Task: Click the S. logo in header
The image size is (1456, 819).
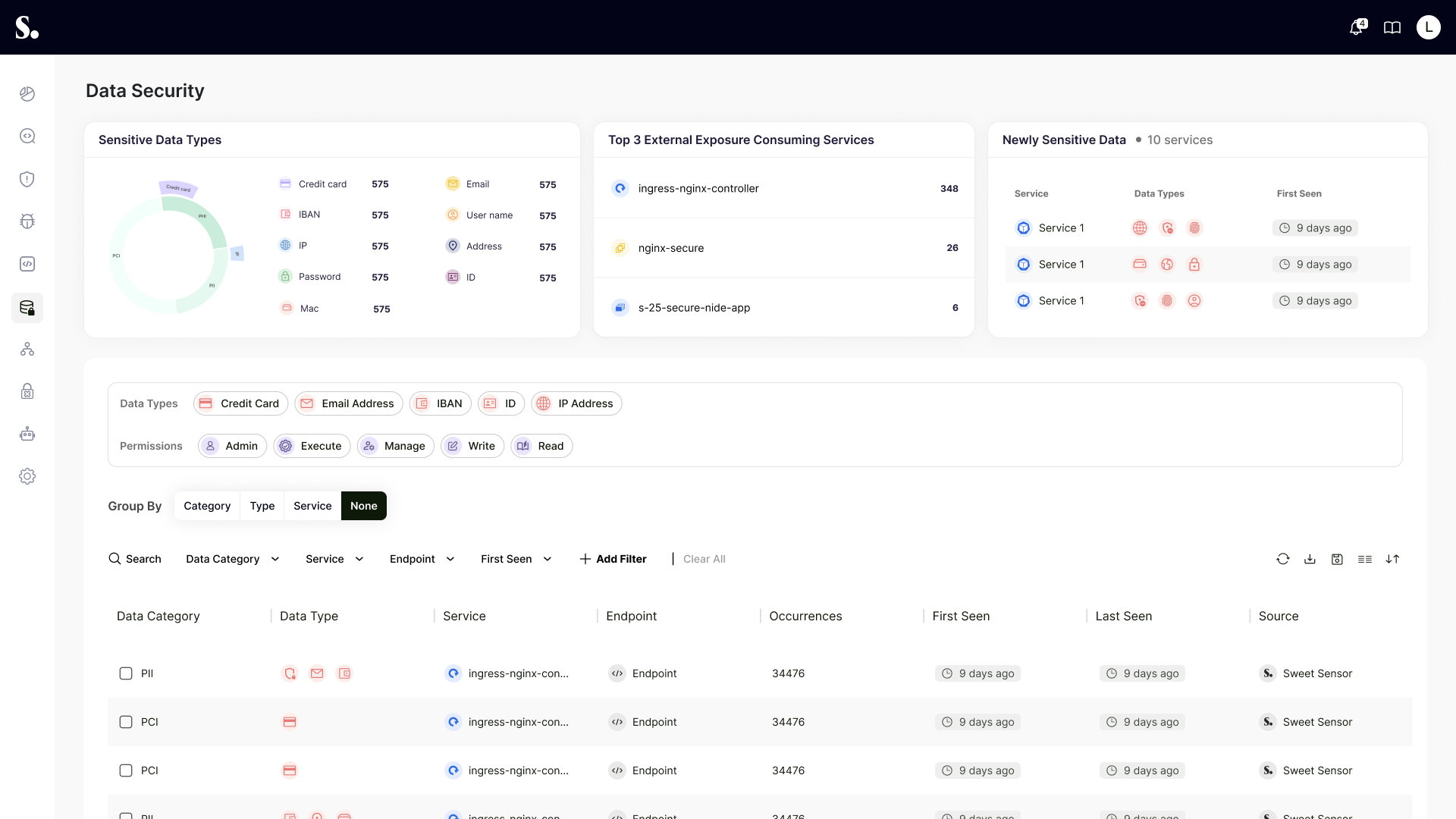Action: pos(27,27)
